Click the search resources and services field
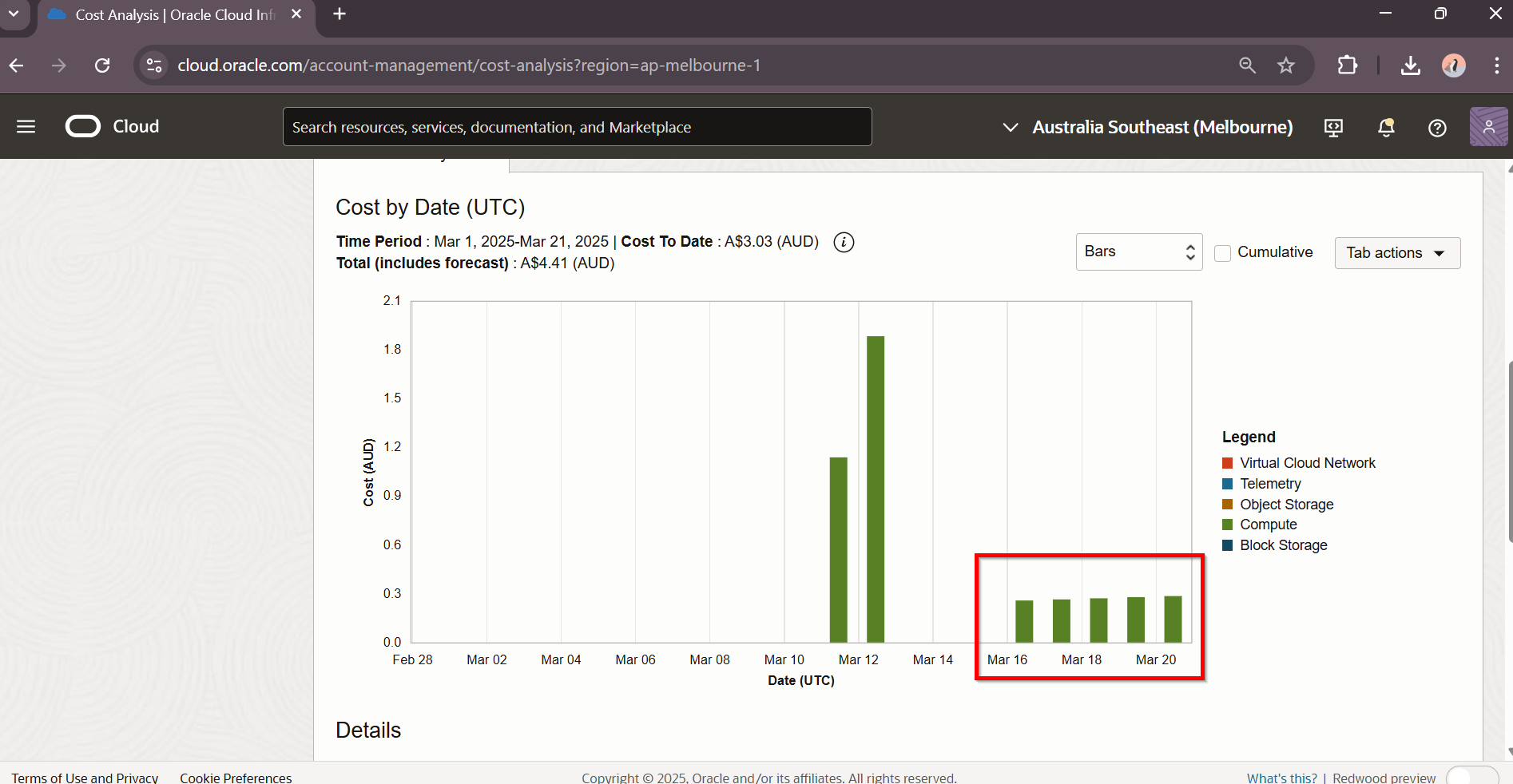1513x784 pixels. (x=577, y=128)
